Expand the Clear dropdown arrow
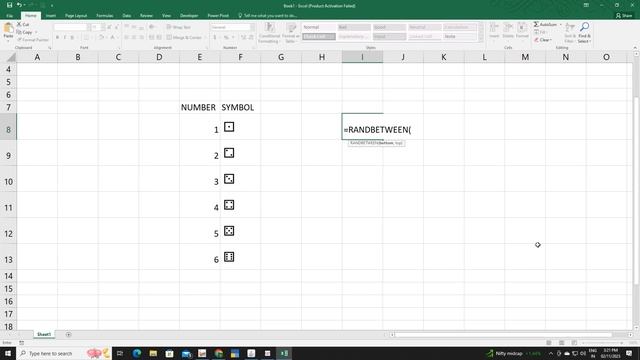 (x=551, y=40)
